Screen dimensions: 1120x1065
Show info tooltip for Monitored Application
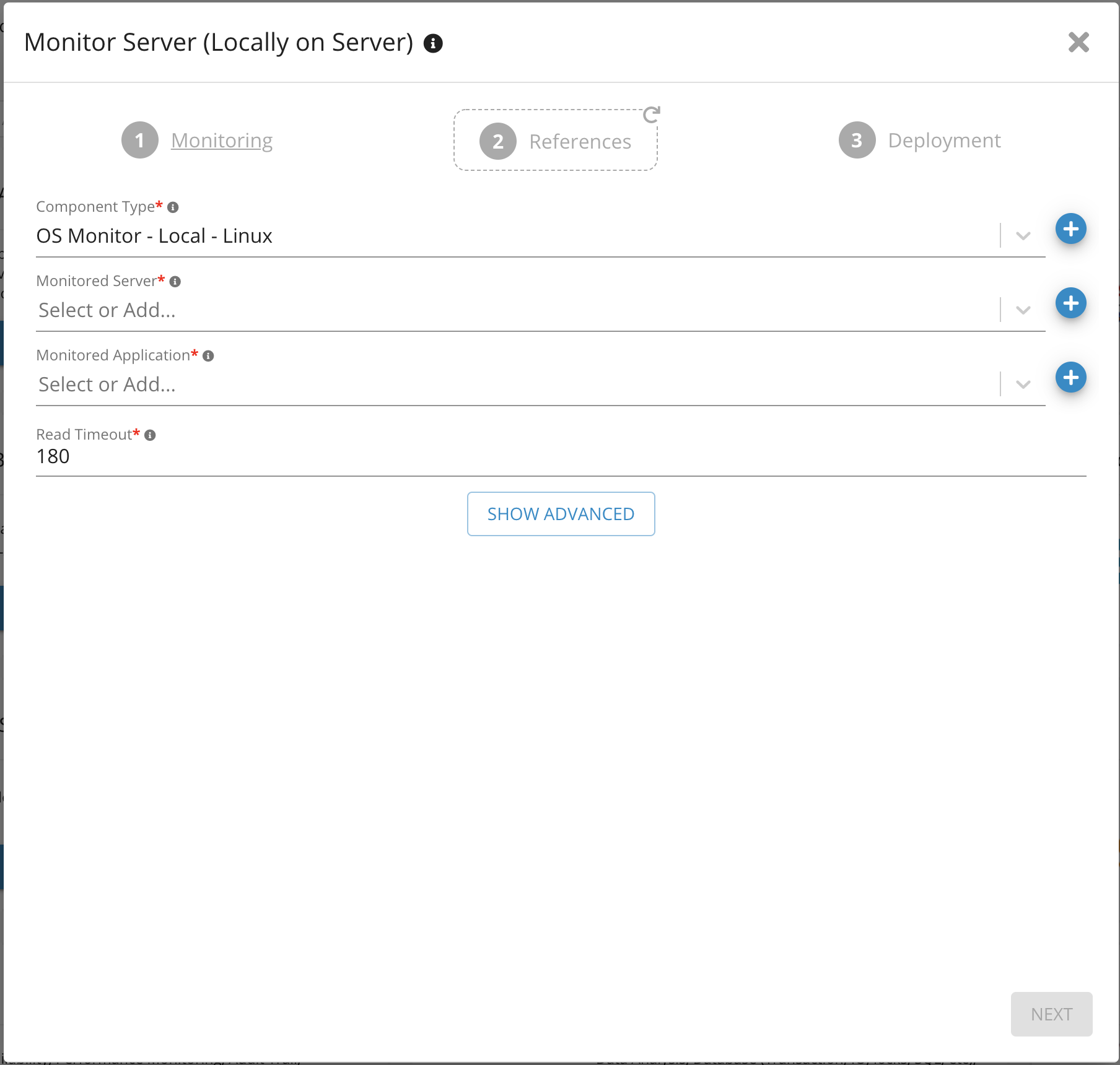click(209, 356)
